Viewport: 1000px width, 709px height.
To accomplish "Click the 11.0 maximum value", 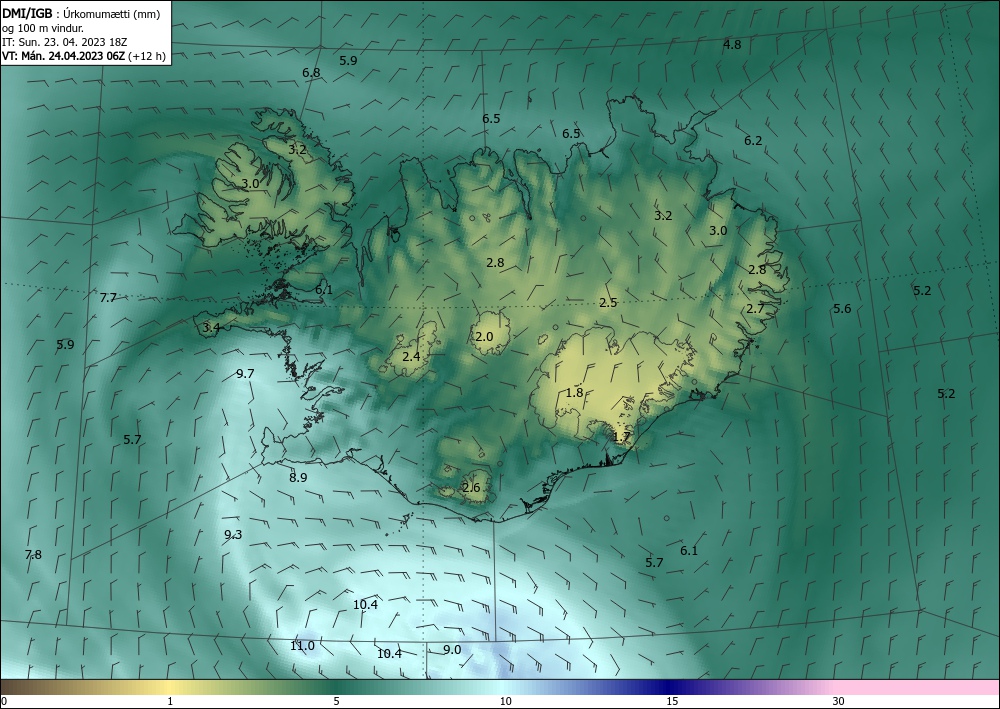I will pyautogui.click(x=302, y=646).
